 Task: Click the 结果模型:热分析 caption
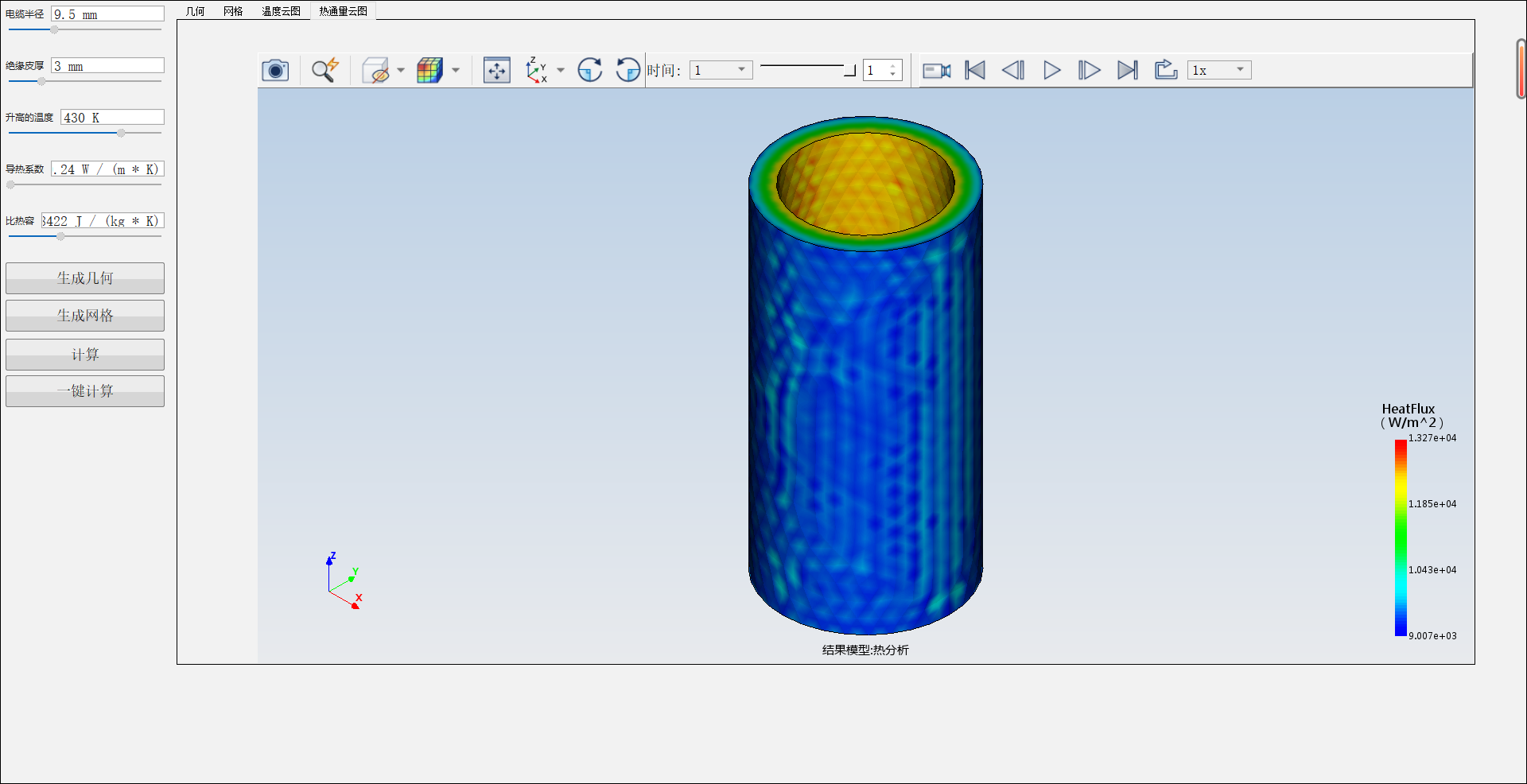(x=865, y=650)
